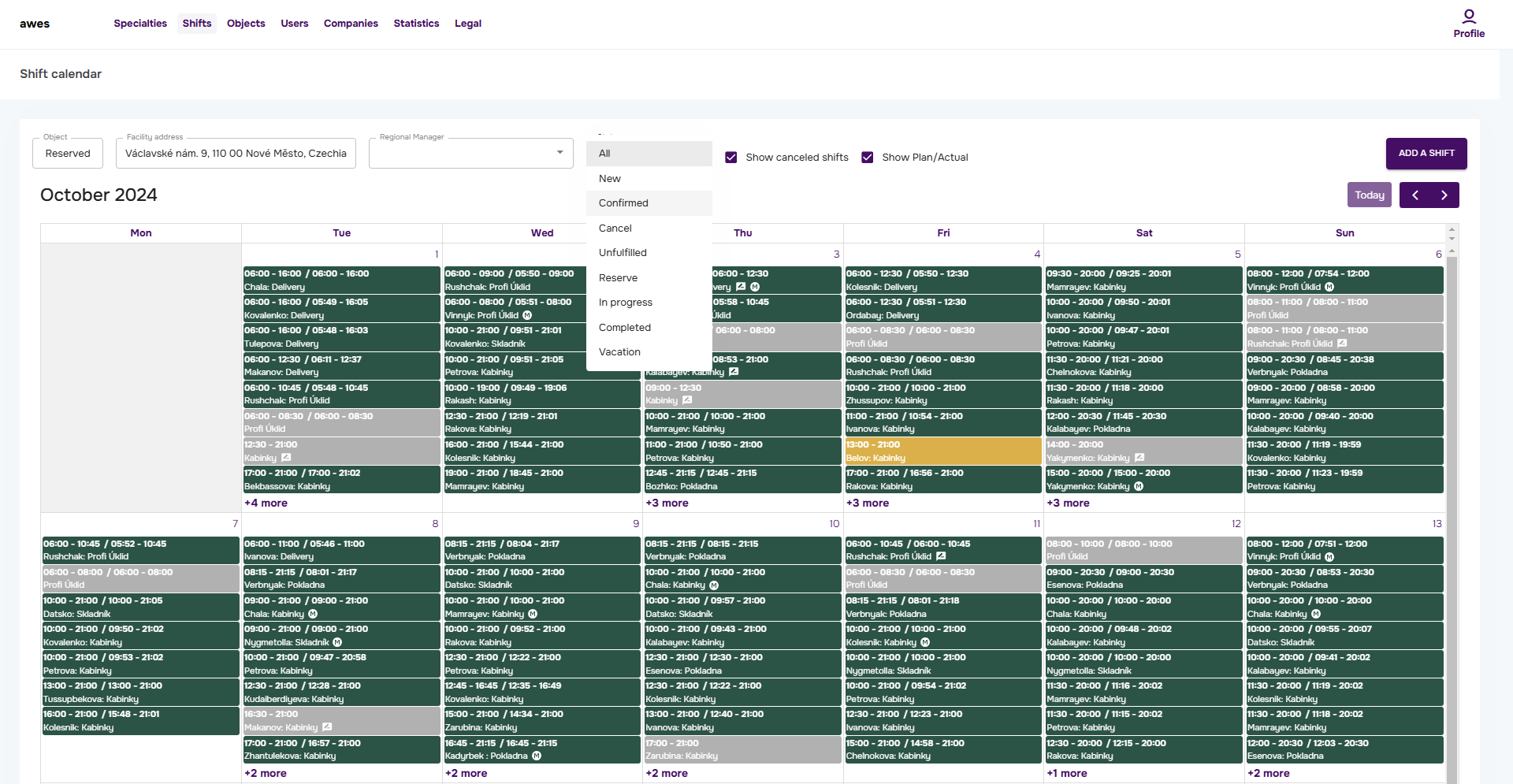This screenshot has width=1513, height=784.
Task: Click comment icon on Tuesday 12:30 Kabinky shift
Action: [286, 458]
